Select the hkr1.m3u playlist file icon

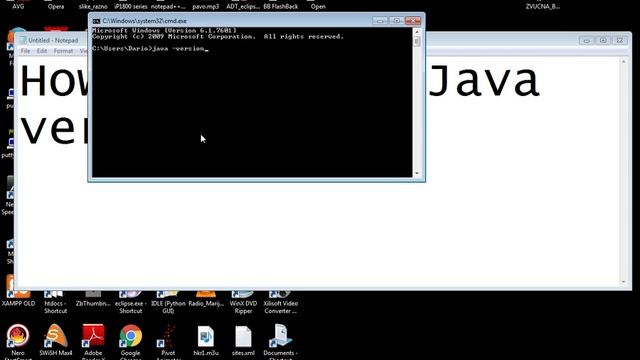click(x=206, y=336)
